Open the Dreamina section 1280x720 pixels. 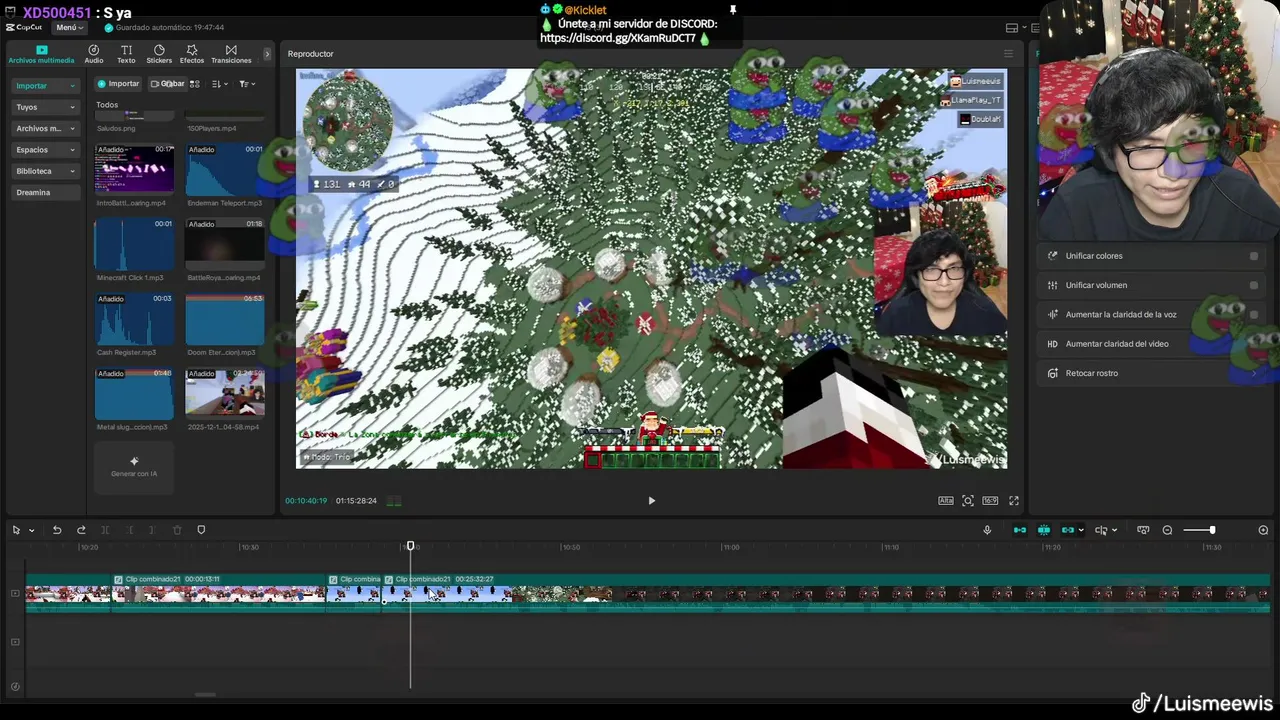(x=45, y=192)
